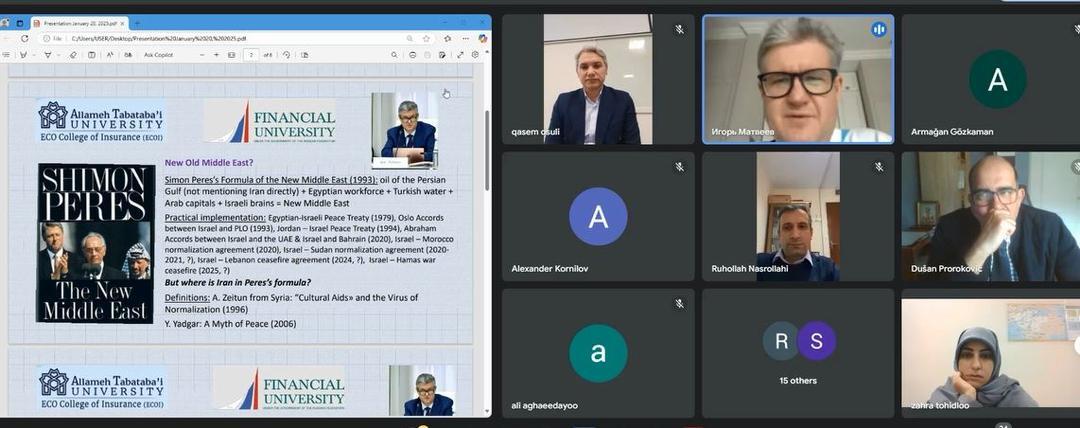Open the PDF find search icon

coord(394,55)
